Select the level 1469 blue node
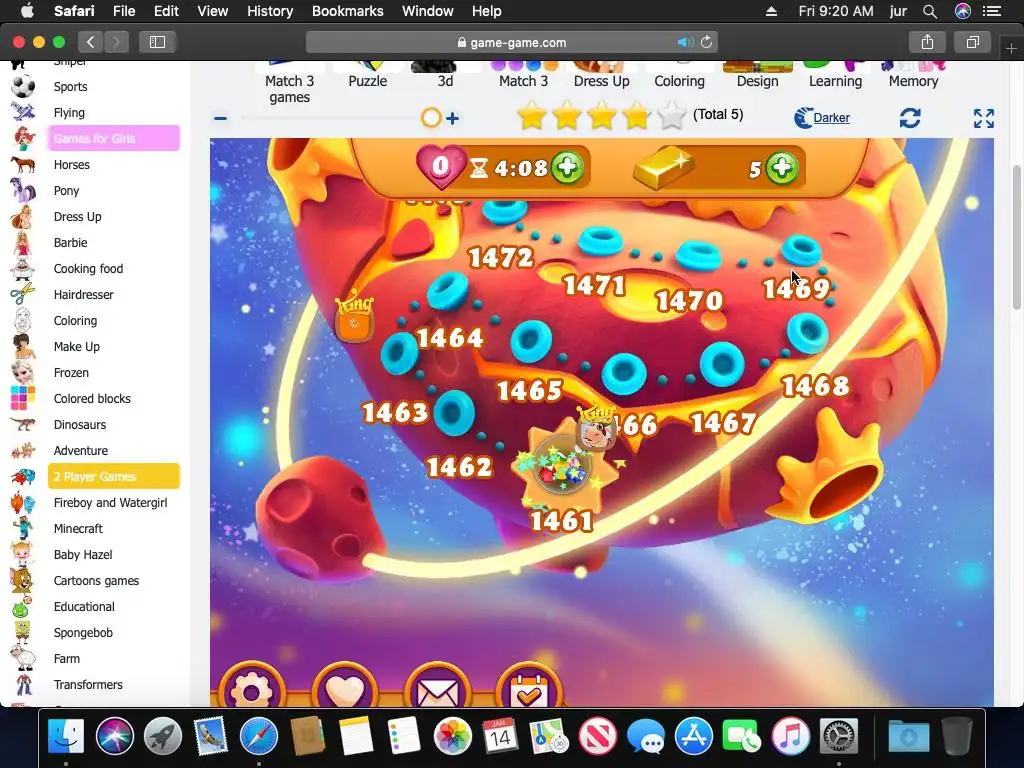This screenshot has height=768, width=1024. tap(801, 250)
